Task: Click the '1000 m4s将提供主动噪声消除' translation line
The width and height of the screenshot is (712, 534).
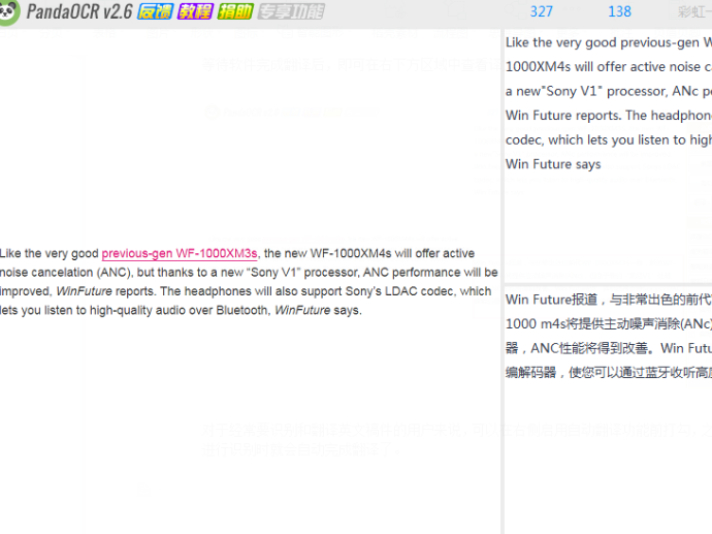Action: [x=608, y=324]
